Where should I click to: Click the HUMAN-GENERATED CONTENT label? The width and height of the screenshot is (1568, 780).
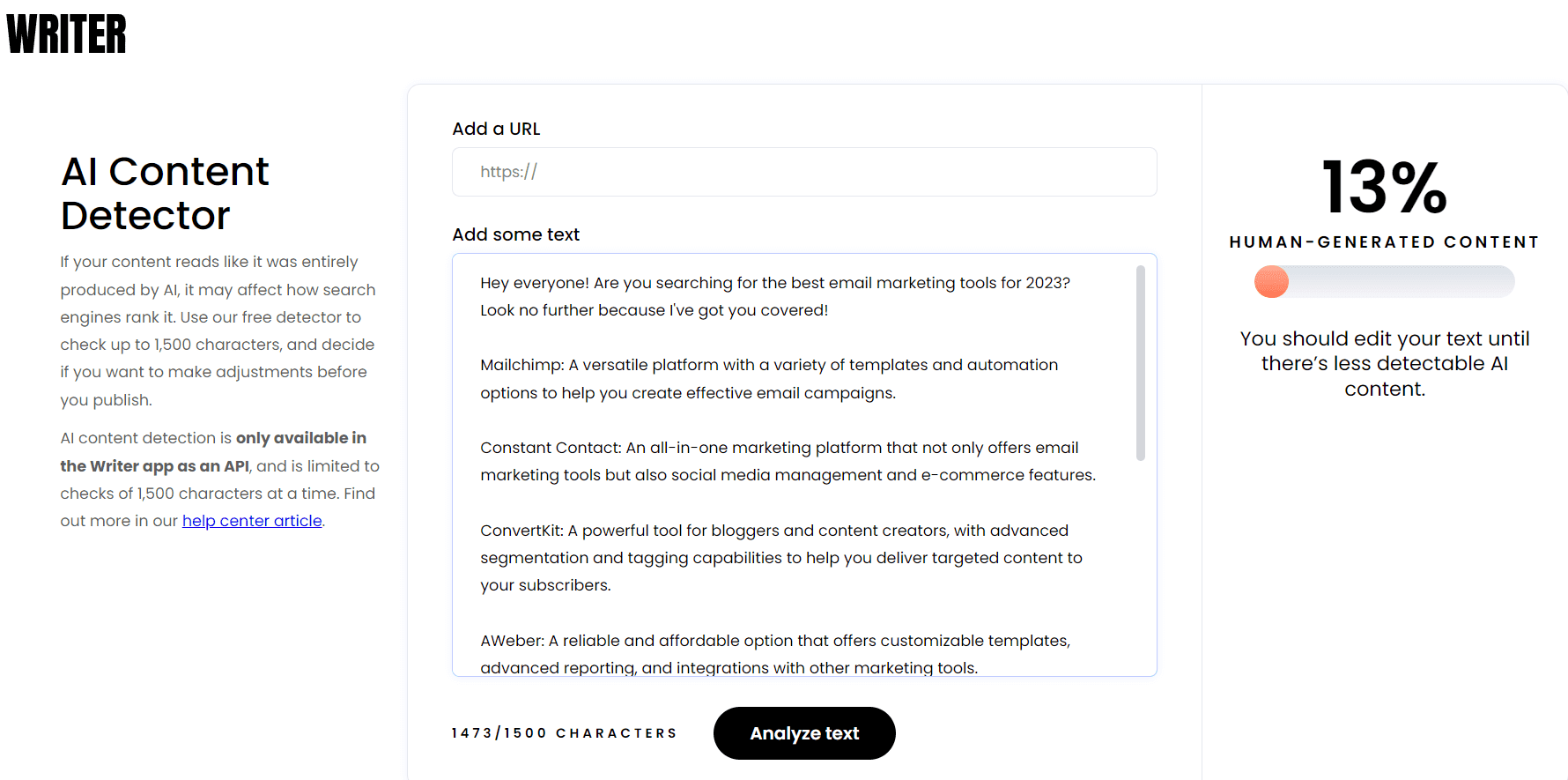pyautogui.click(x=1383, y=241)
